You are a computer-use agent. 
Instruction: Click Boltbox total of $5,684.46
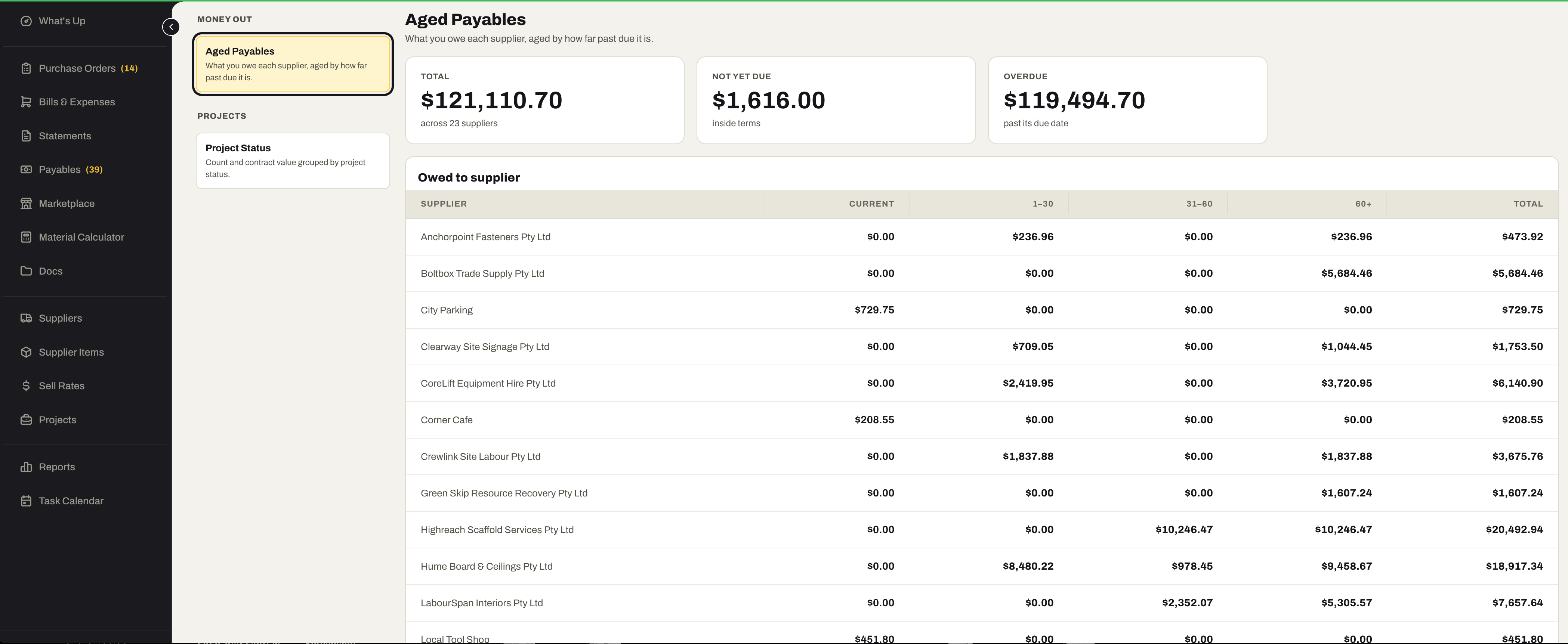pos(1518,273)
